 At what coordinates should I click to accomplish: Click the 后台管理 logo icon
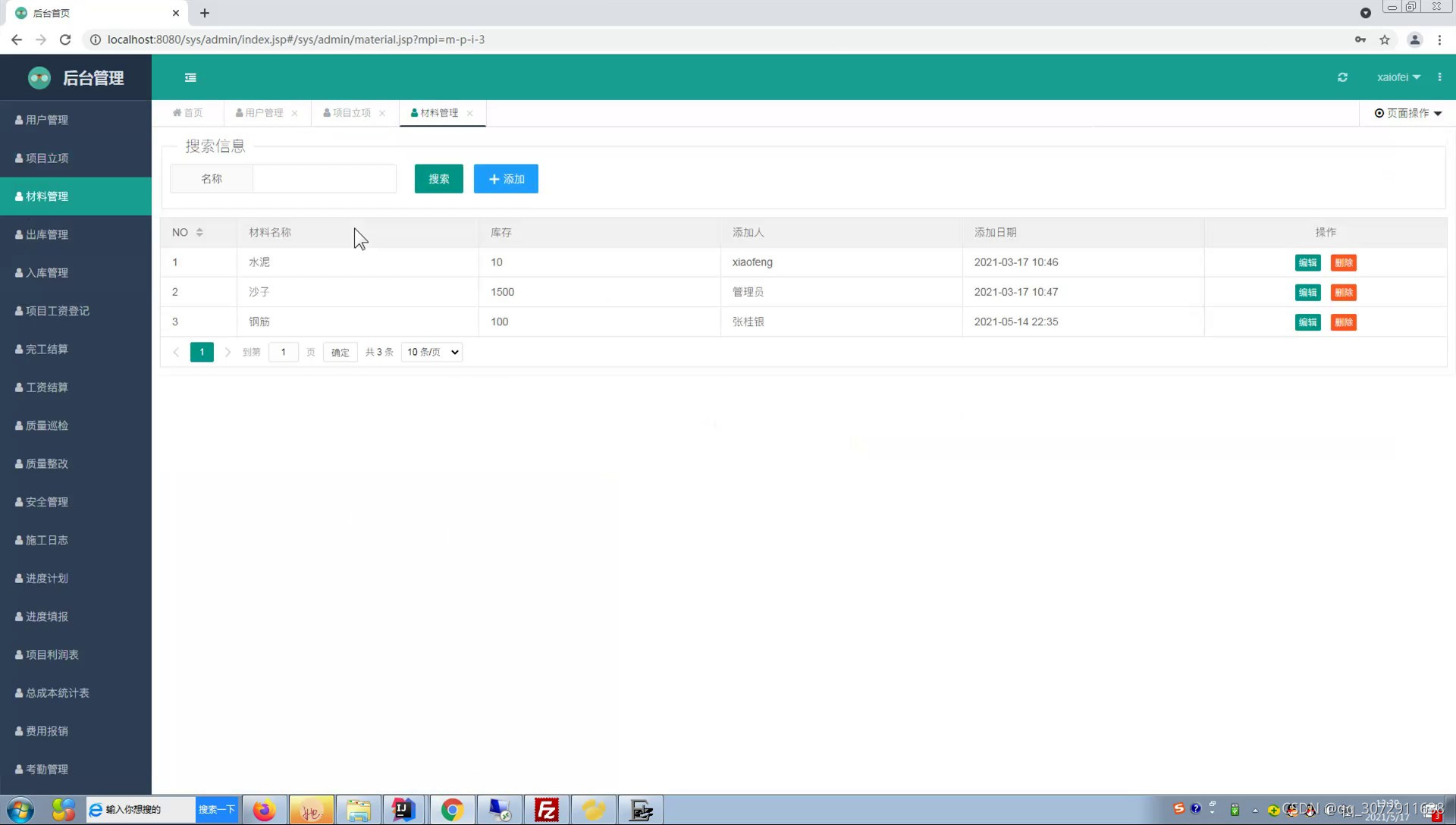(39, 77)
